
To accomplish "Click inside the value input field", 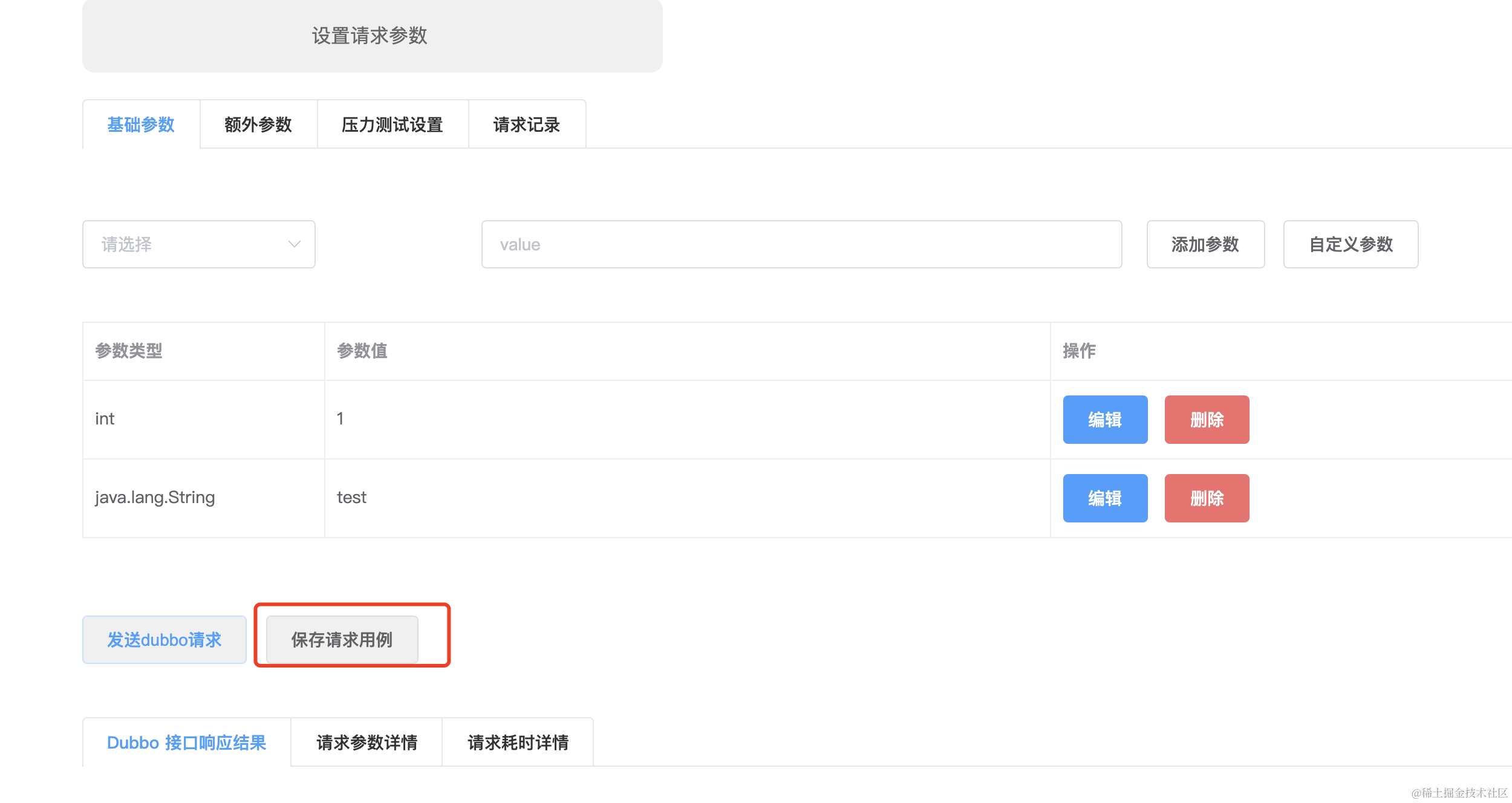I will click(801, 244).
